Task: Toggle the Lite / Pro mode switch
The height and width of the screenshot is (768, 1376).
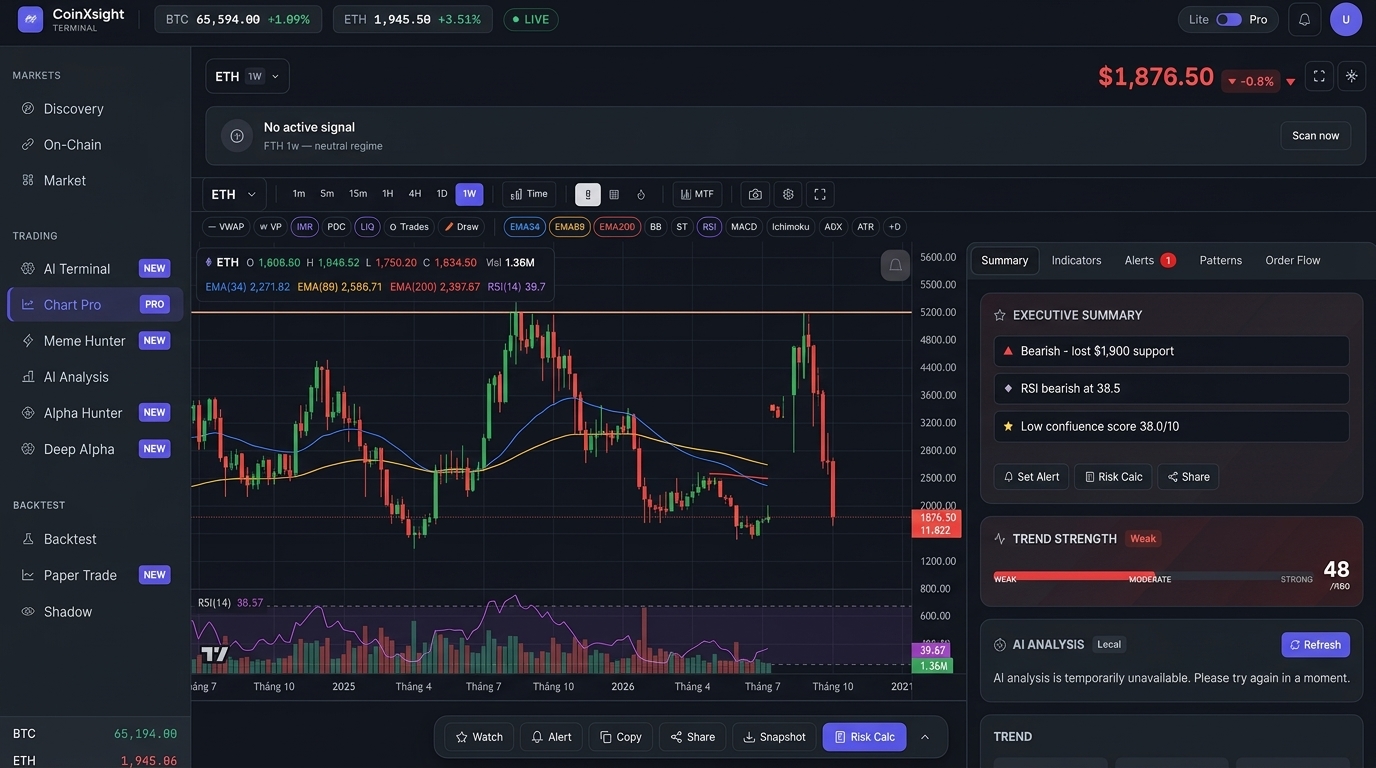Action: click(x=1229, y=19)
